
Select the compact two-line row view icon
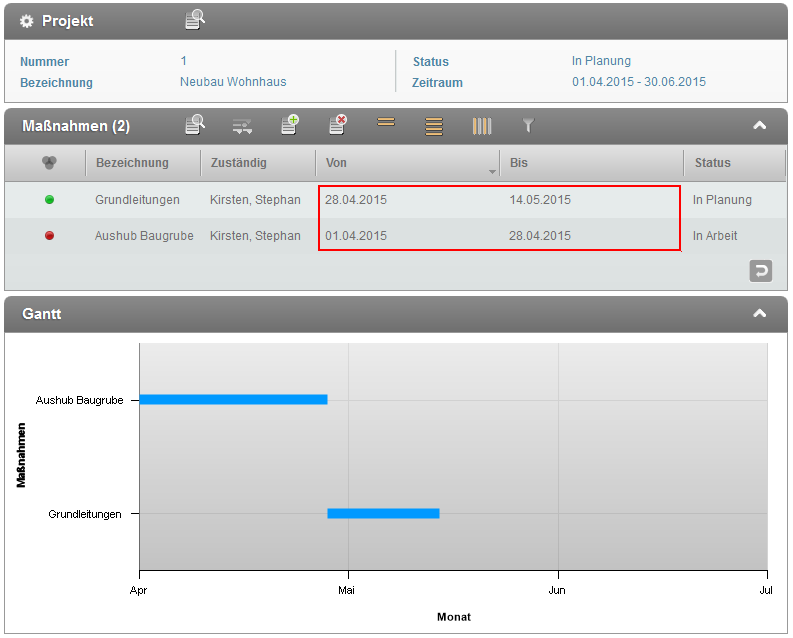386,124
